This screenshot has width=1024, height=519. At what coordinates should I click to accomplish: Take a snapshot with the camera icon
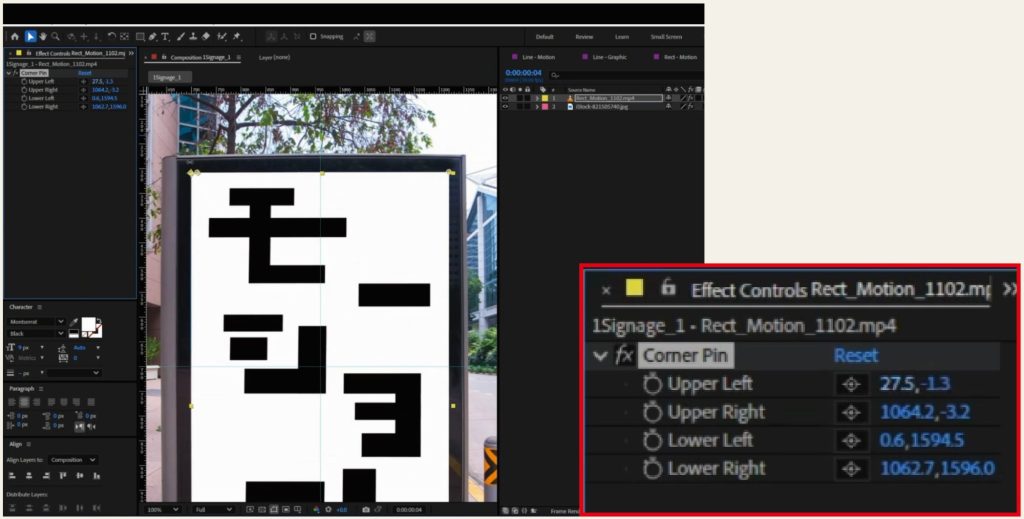click(x=366, y=509)
